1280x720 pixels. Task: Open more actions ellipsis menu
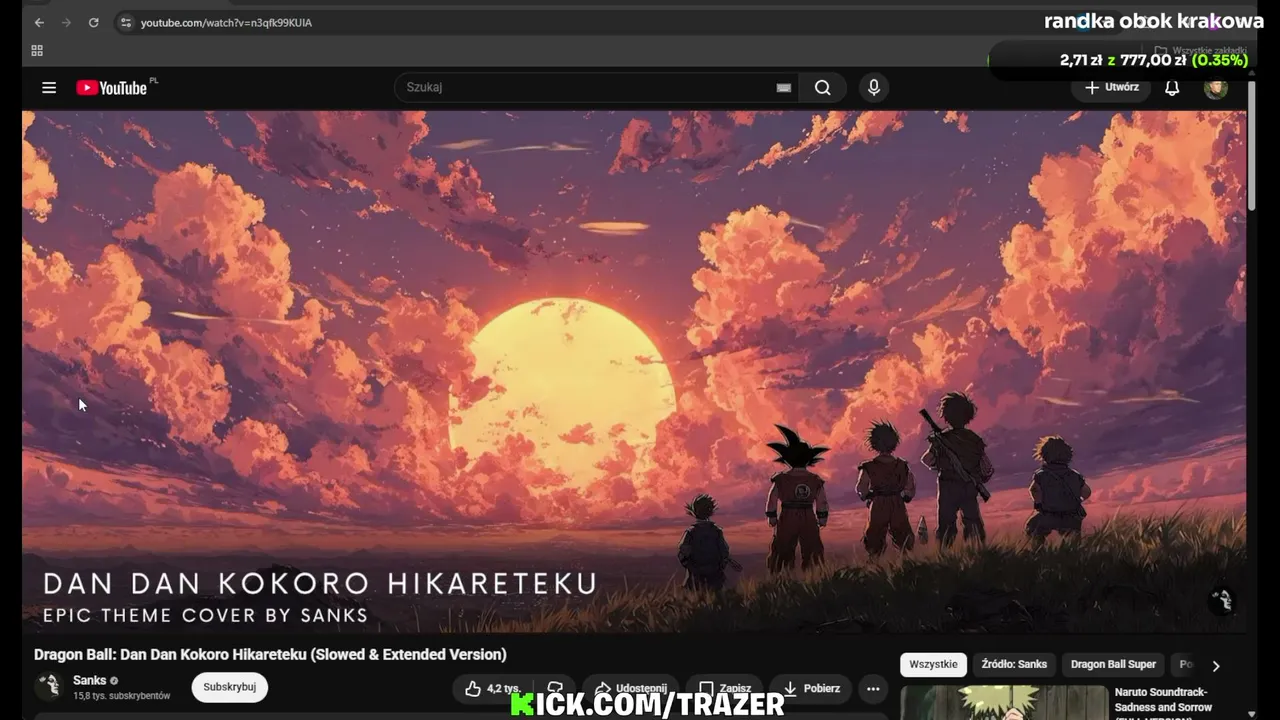(873, 688)
